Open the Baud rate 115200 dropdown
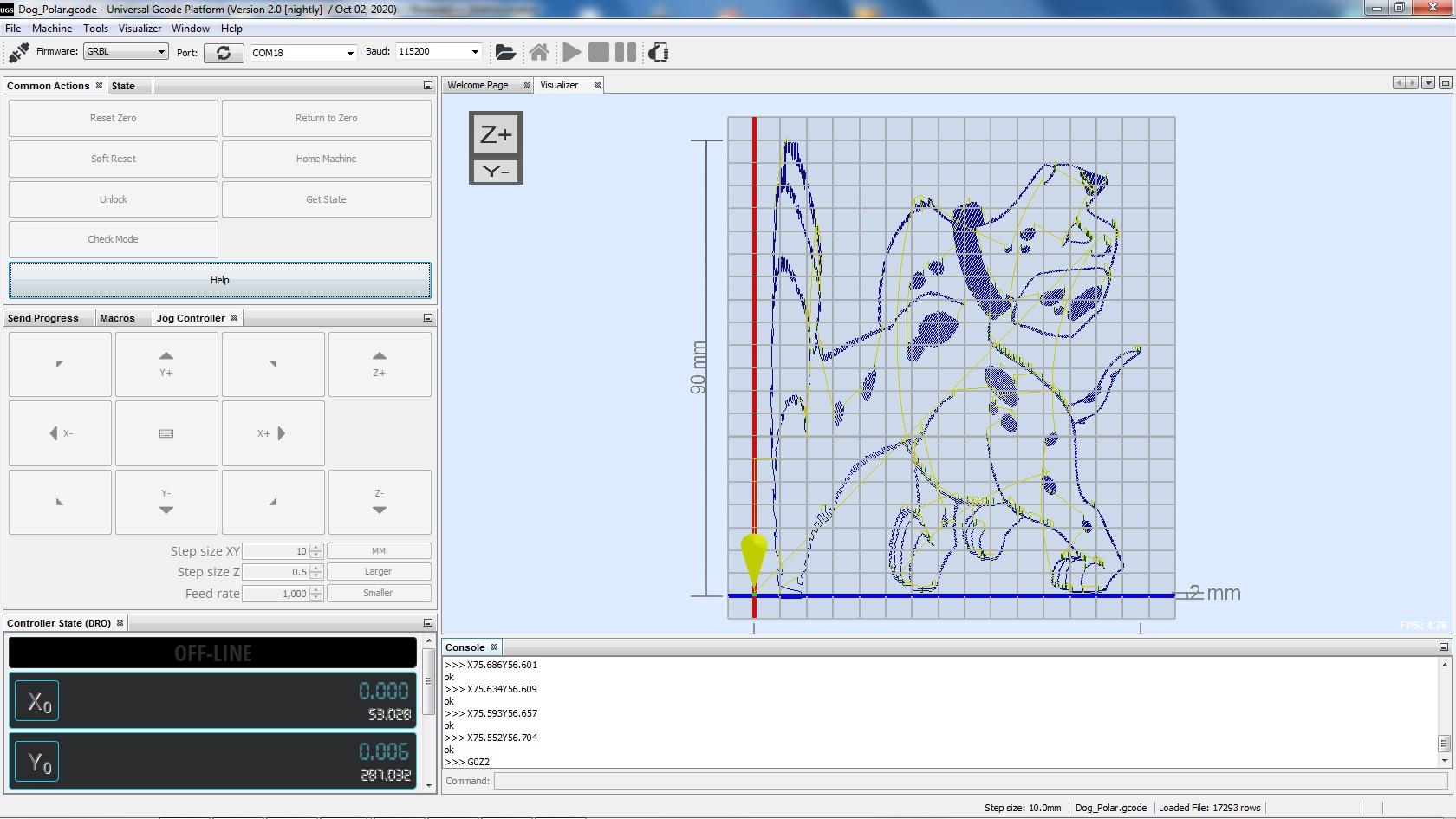This screenshot has width=1456, height=819. coord(439,52)
